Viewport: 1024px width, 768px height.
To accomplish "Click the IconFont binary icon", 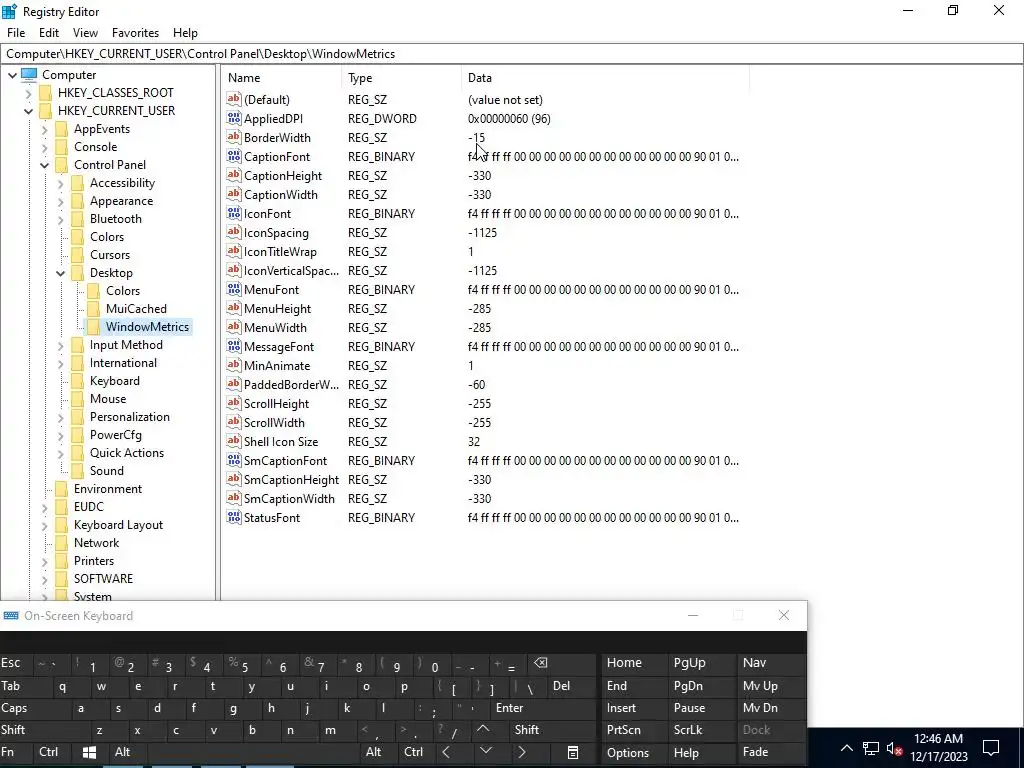I will tap(234, 213).
